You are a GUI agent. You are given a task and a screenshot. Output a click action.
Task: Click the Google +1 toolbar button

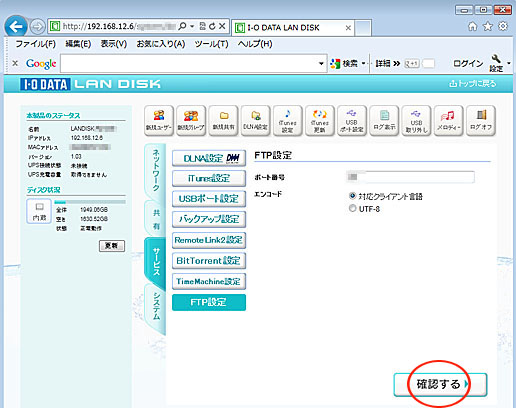(412, 63)
